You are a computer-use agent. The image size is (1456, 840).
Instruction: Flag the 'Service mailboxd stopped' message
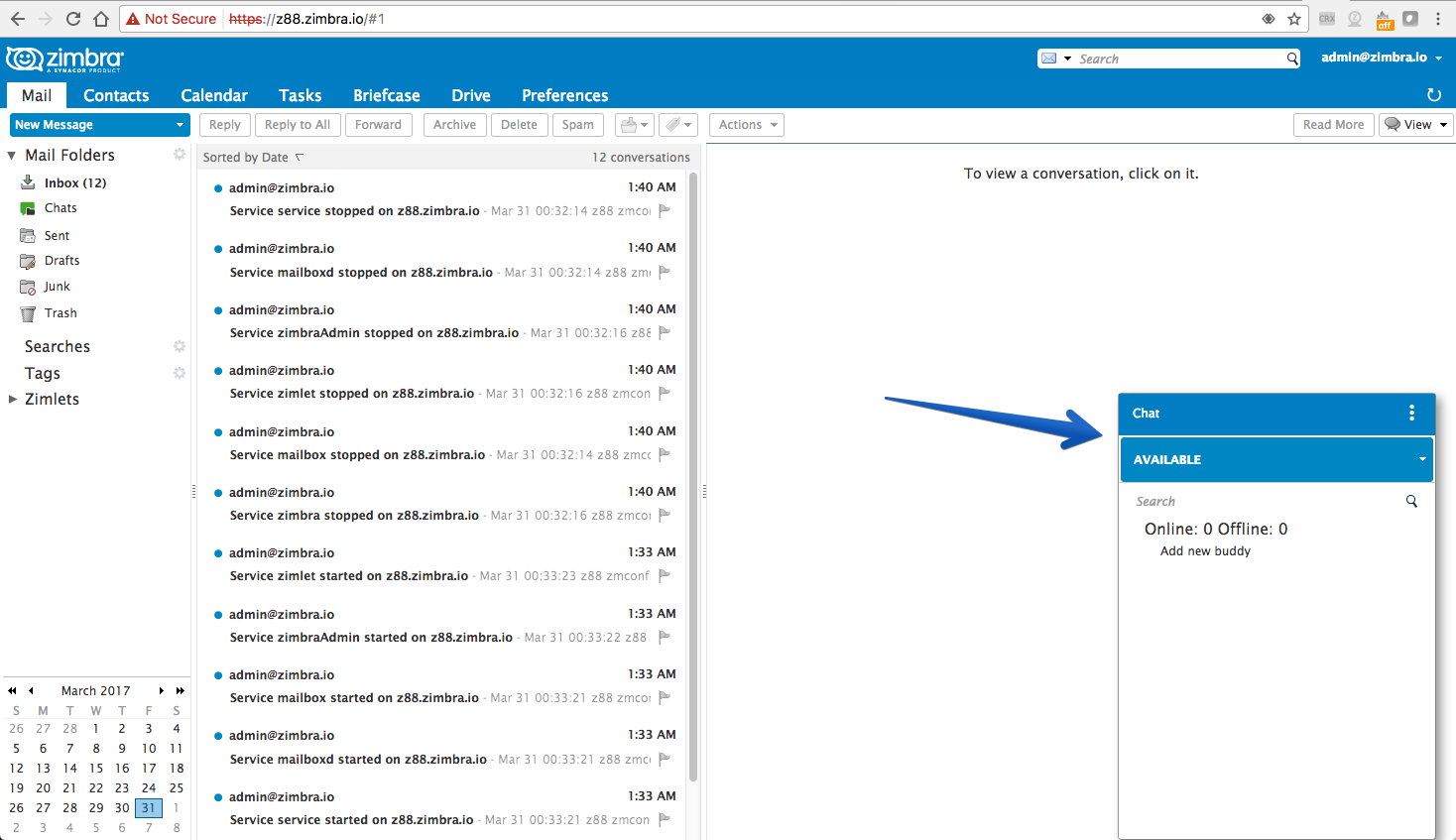[665, 272]
